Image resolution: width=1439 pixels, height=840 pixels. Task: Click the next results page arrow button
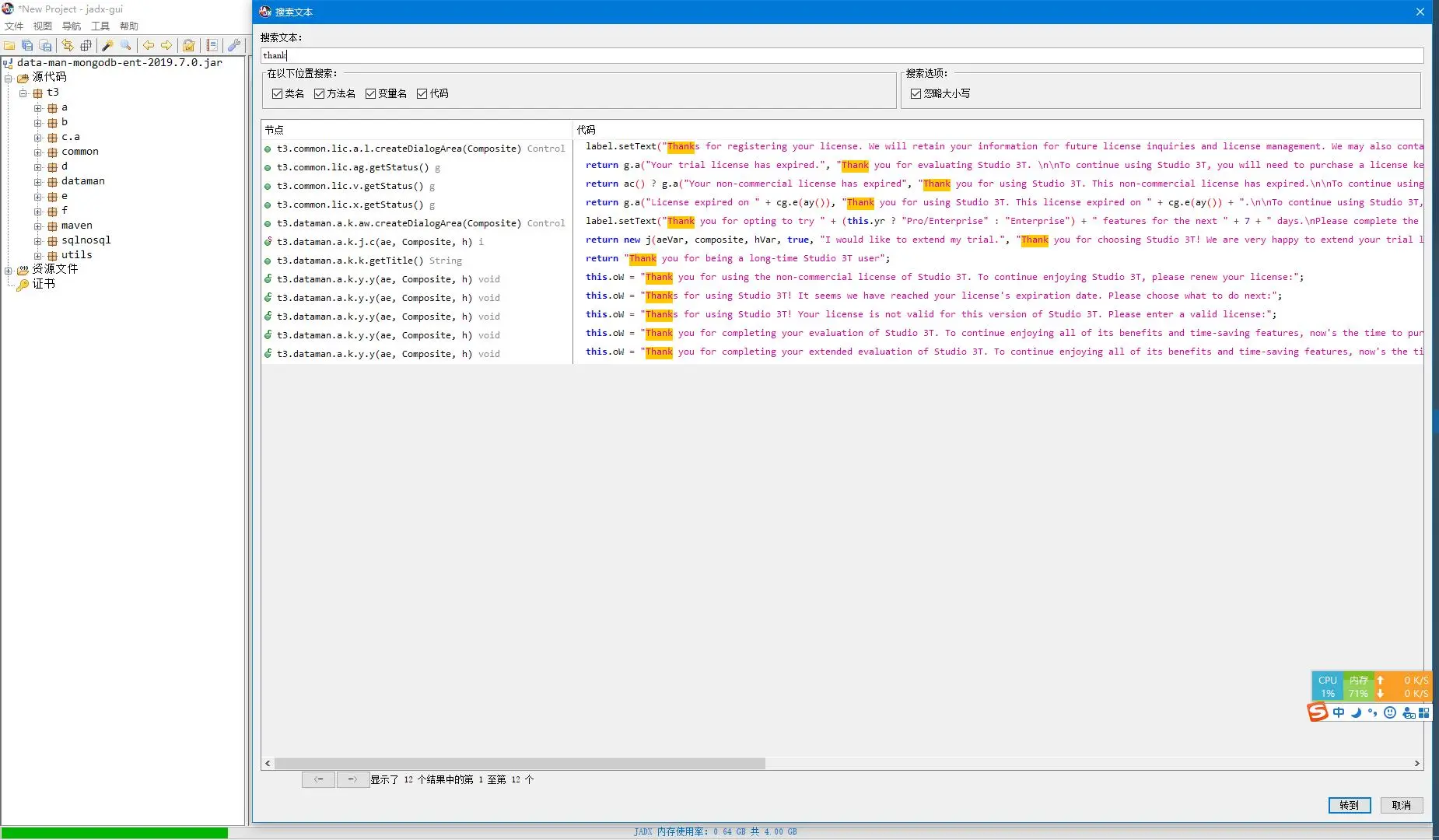353,779
